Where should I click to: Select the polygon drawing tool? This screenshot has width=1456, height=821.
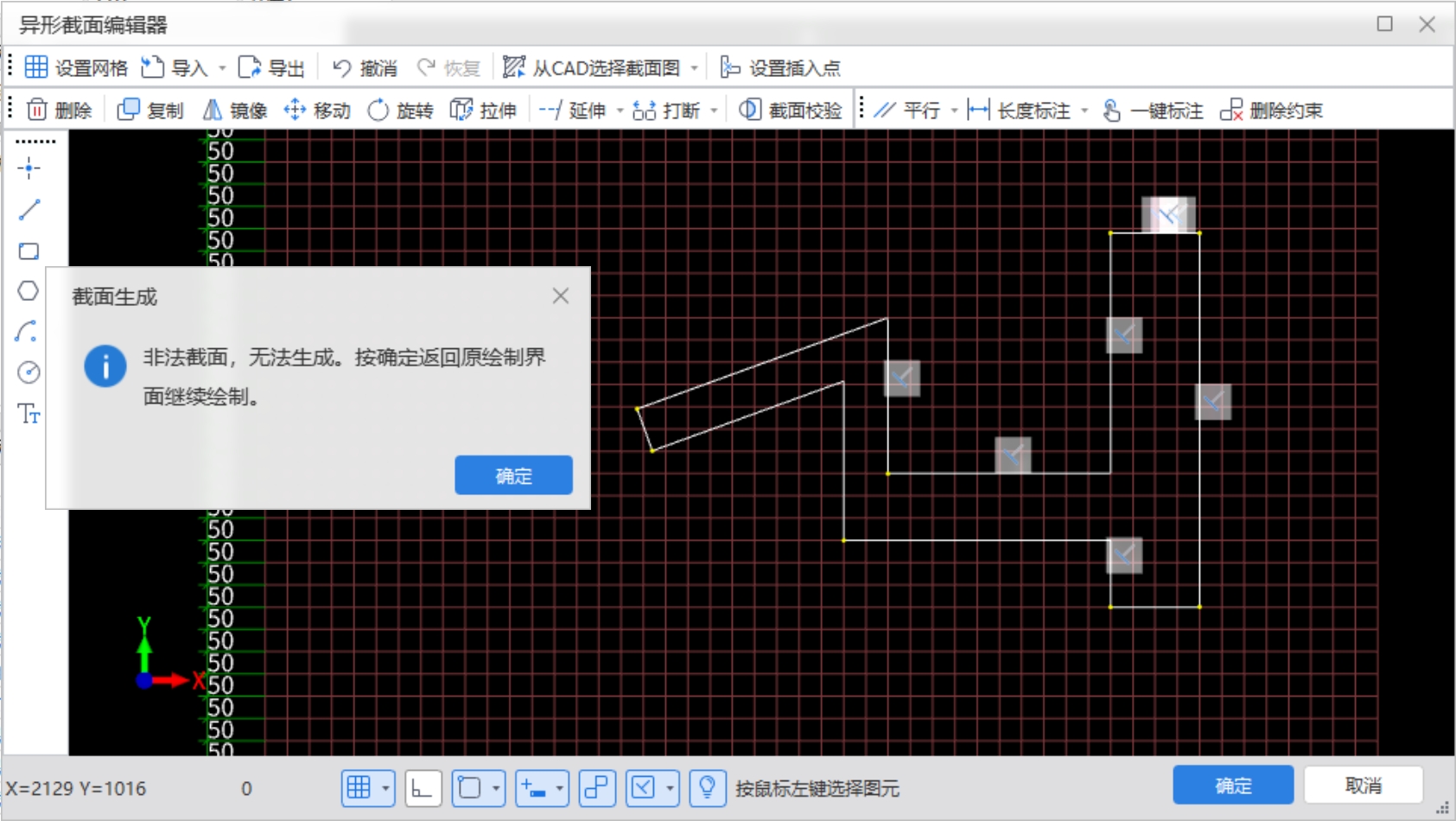coord(29,291)
